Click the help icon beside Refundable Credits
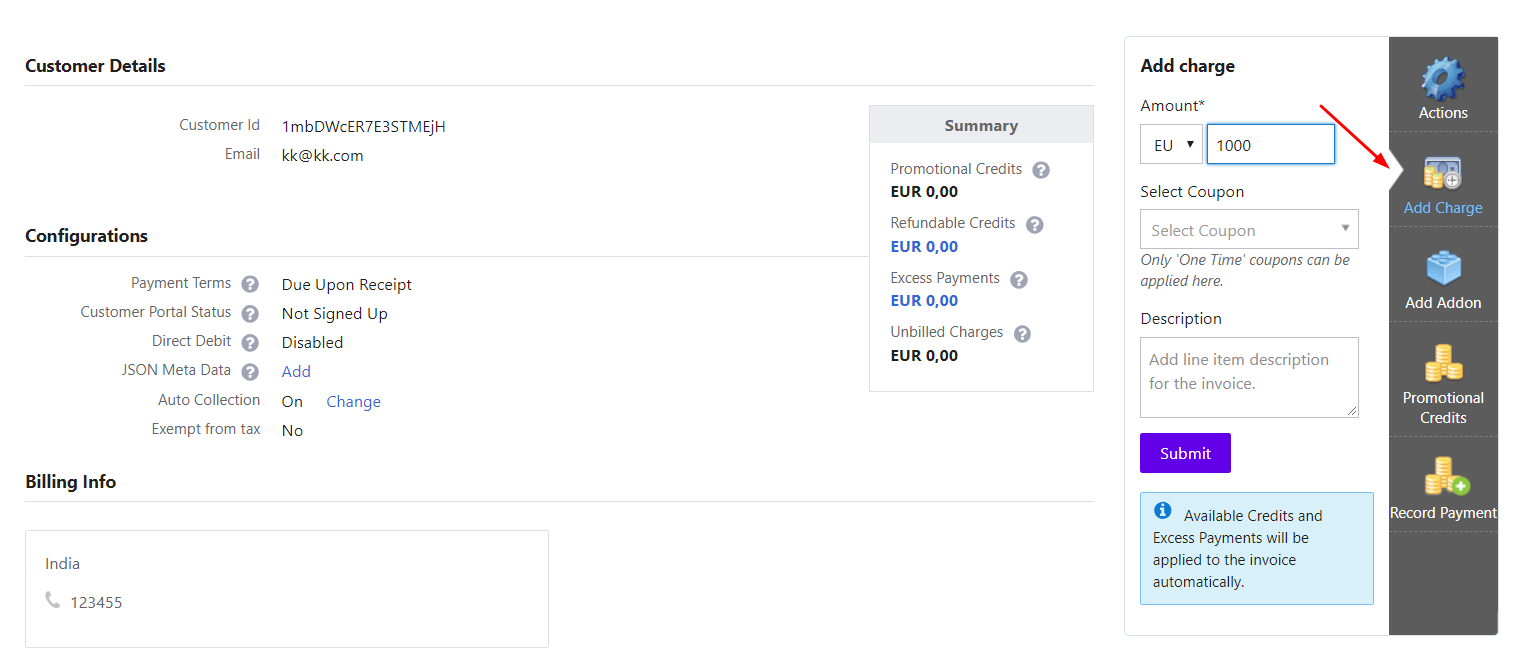Image resolution: width=1524 pixels, height=660 pixels. click(x=1034, y=223)
